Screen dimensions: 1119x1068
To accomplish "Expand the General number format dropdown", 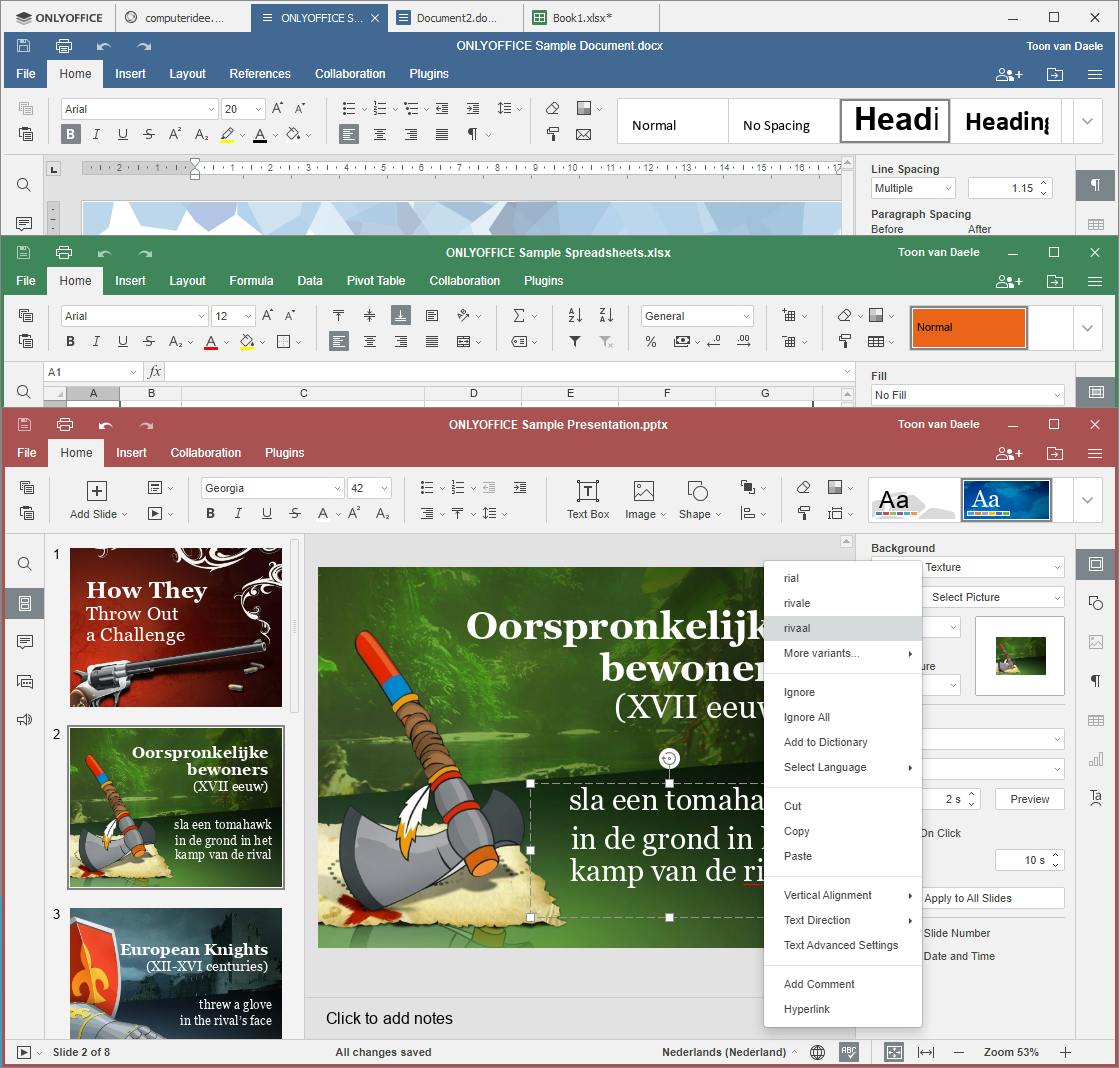I will [697, 316].
